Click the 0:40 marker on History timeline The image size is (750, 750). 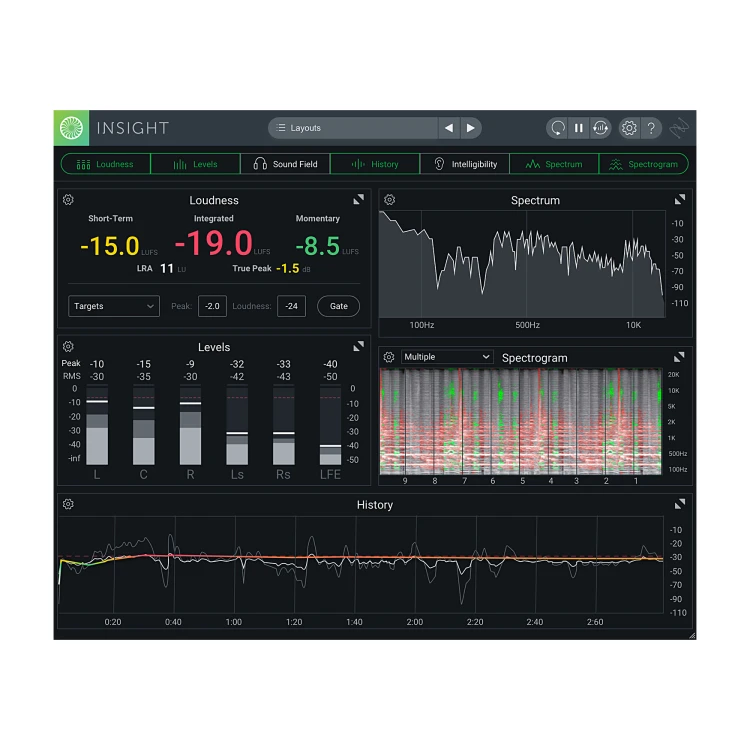pyautogui.click(x=173, y=622)
